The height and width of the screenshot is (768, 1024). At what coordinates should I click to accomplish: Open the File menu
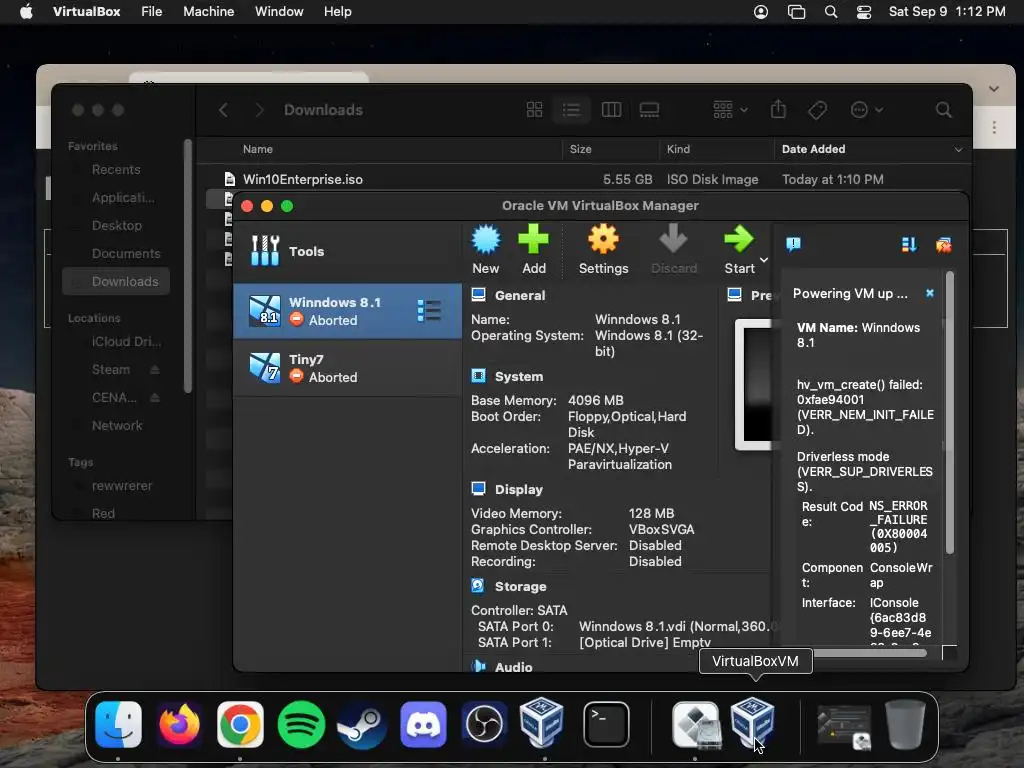coord(152,12)
